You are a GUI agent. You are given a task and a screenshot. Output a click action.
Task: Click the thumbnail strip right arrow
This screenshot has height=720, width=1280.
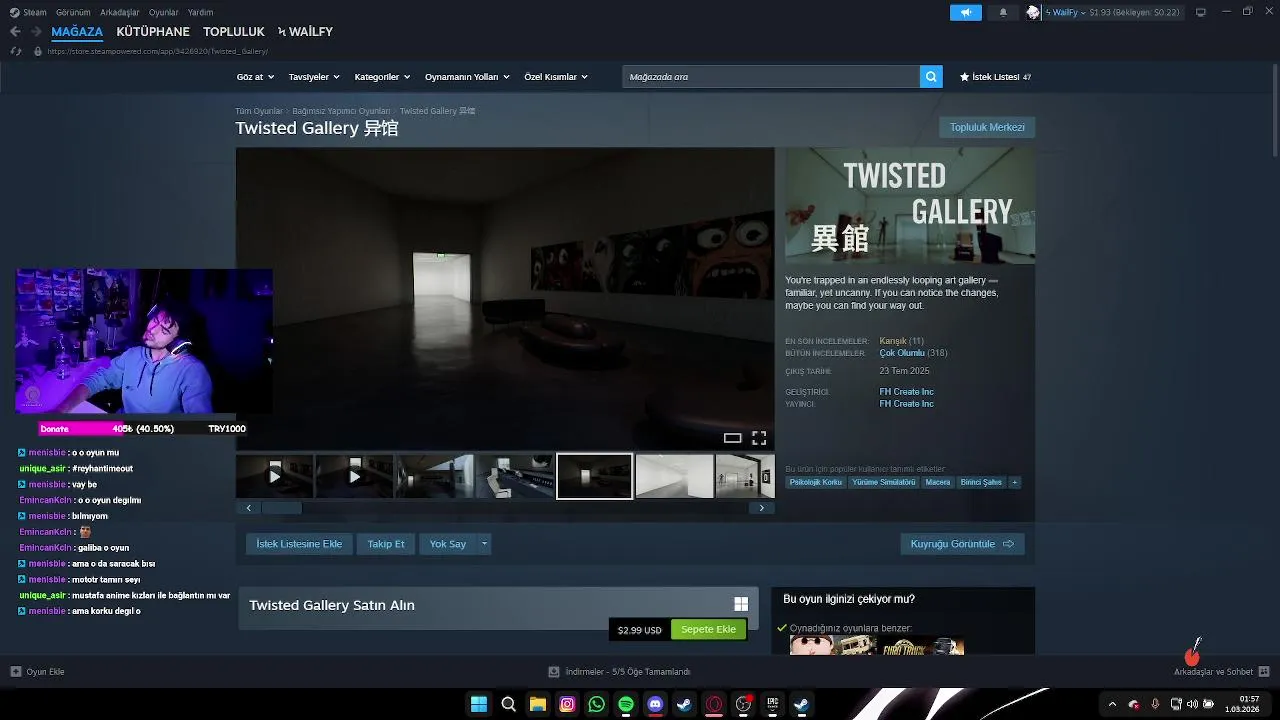point(761,508)
